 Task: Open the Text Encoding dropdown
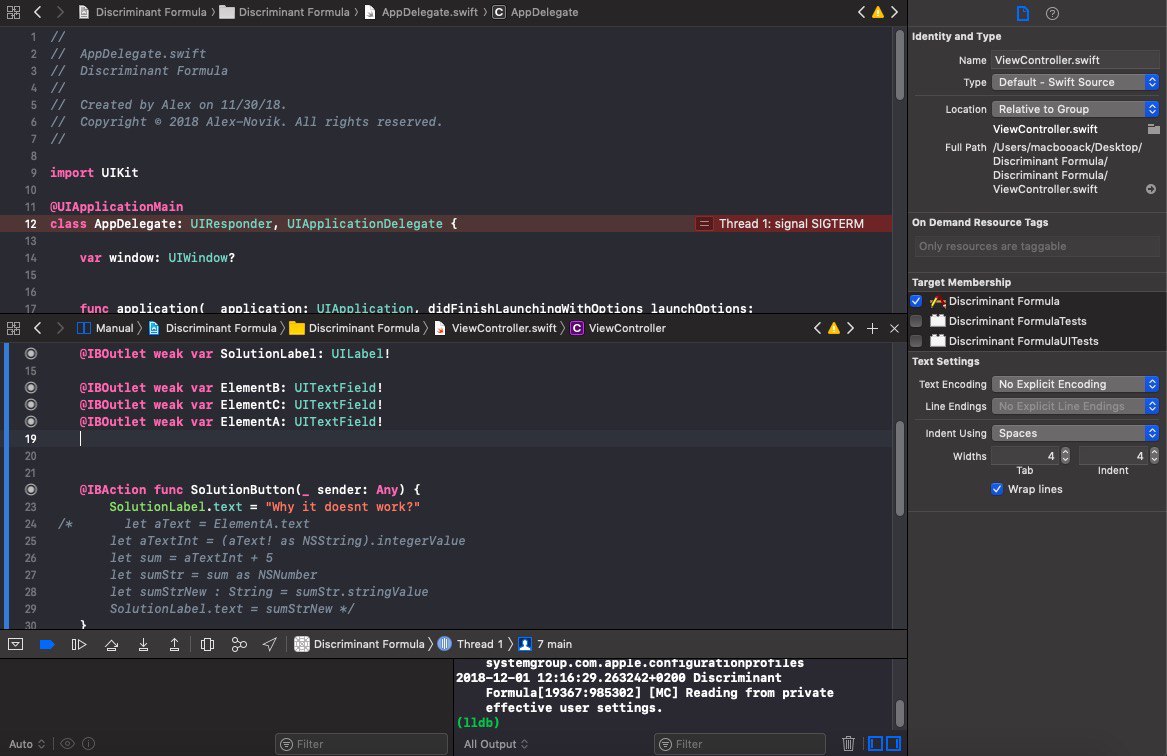(x=1075, y=384)
